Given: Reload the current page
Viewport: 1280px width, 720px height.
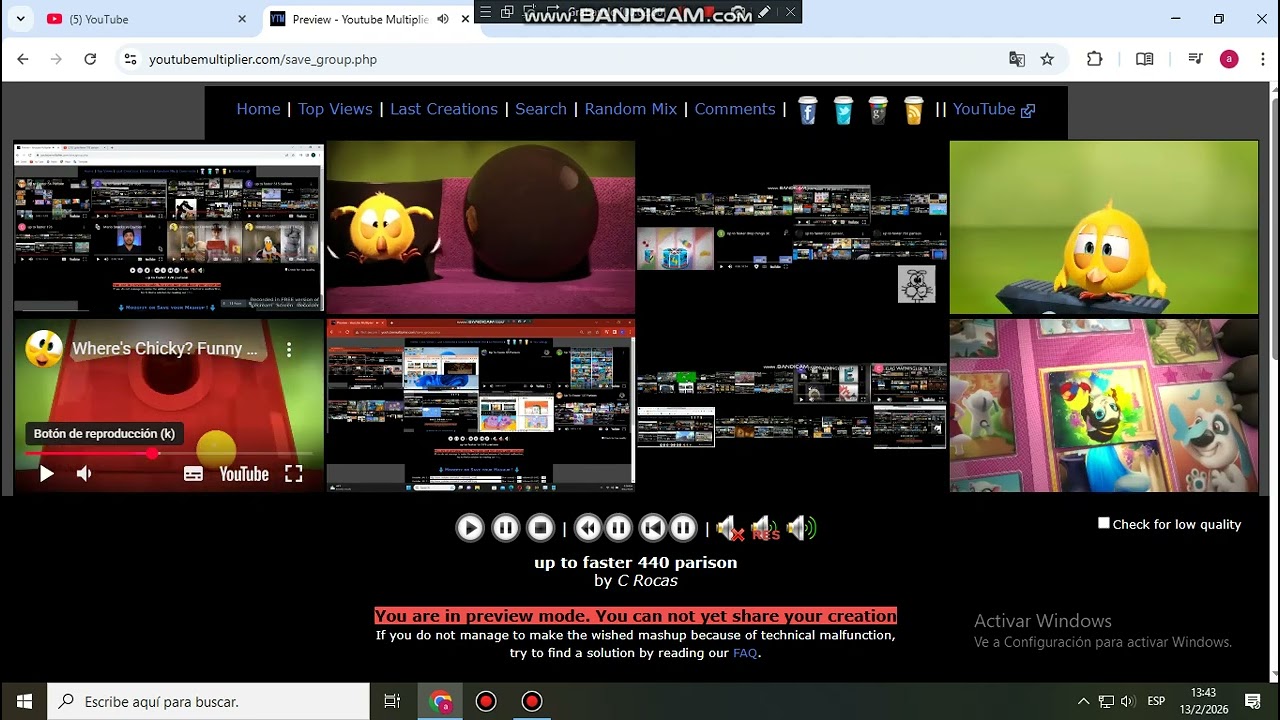Looking at the screenshot, I should coord(90,59).
